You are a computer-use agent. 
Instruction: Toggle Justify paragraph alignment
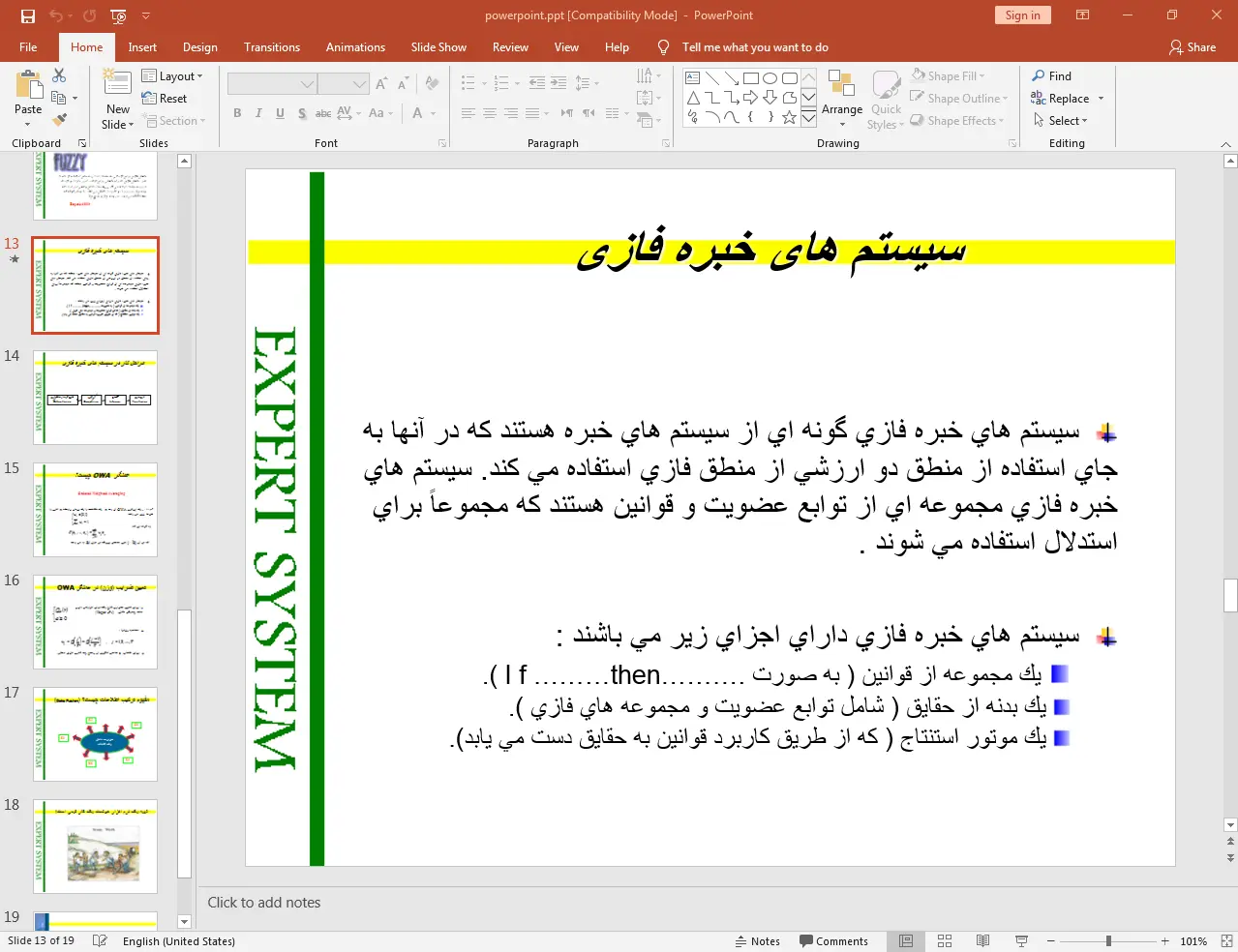531,113
